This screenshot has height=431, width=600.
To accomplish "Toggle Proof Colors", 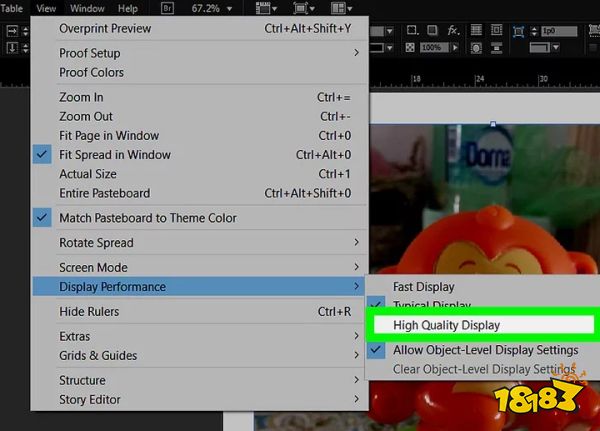I will (x=199, y=72).
